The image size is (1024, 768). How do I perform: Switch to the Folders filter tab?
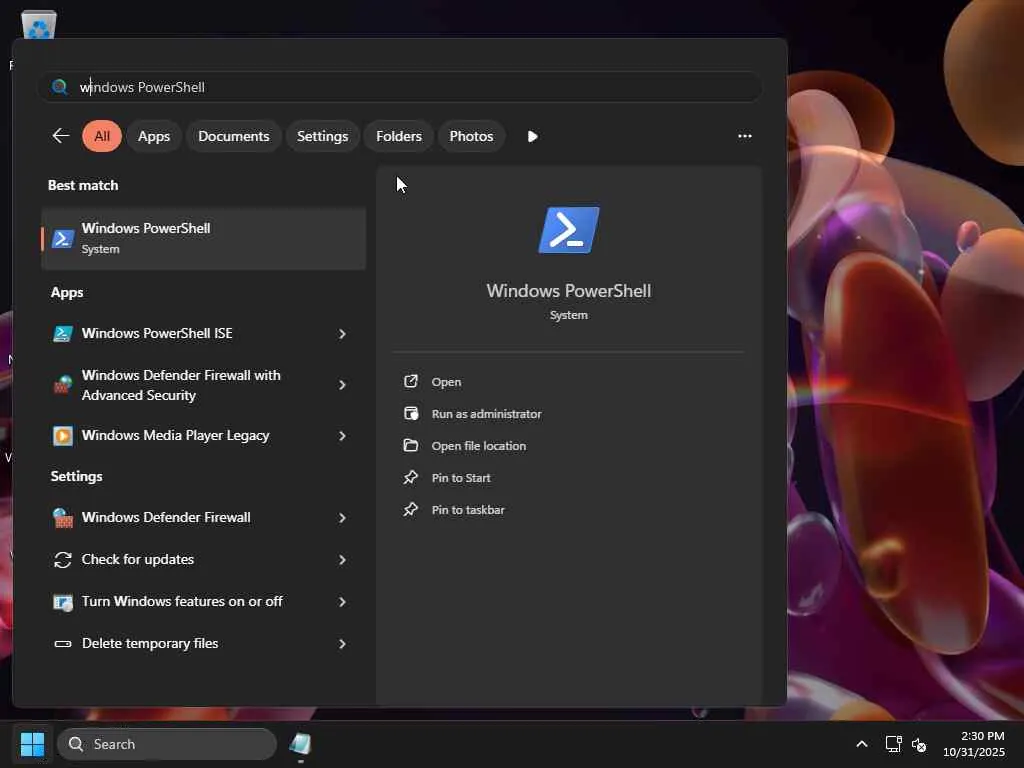pos(399,136)
